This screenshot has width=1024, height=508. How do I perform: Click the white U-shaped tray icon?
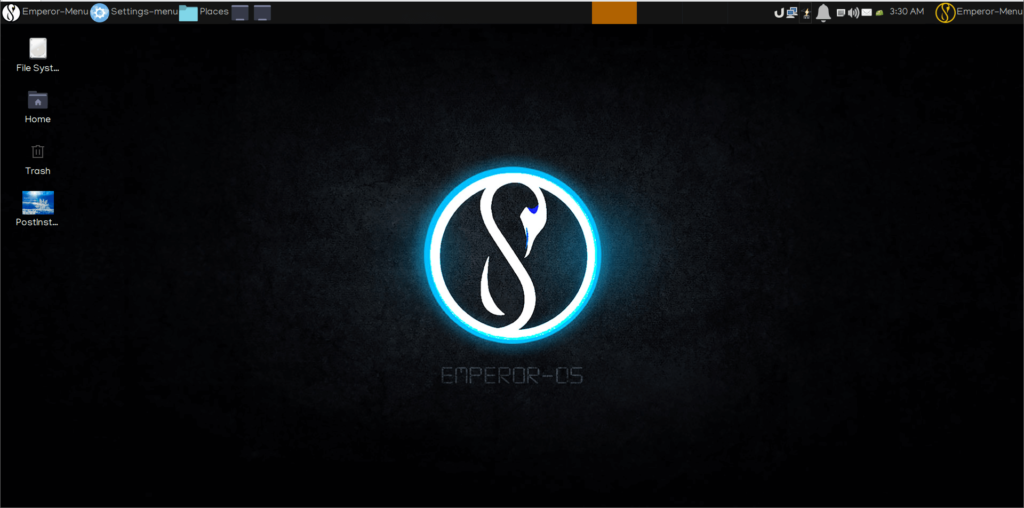click(779, 12)
